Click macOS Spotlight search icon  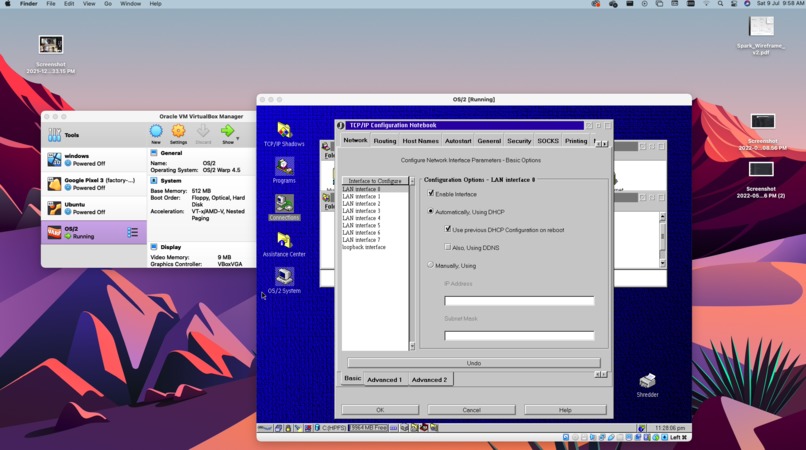(720, 4)
